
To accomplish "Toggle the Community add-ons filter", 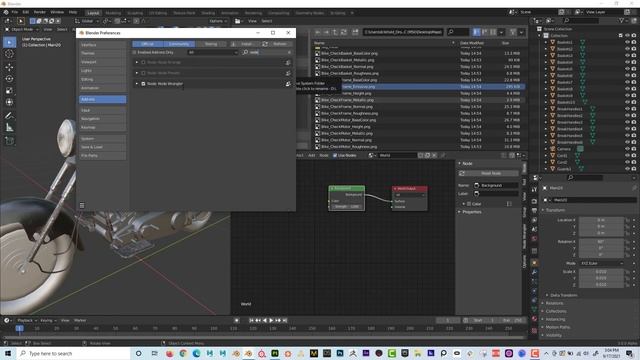I will [179, 44].
